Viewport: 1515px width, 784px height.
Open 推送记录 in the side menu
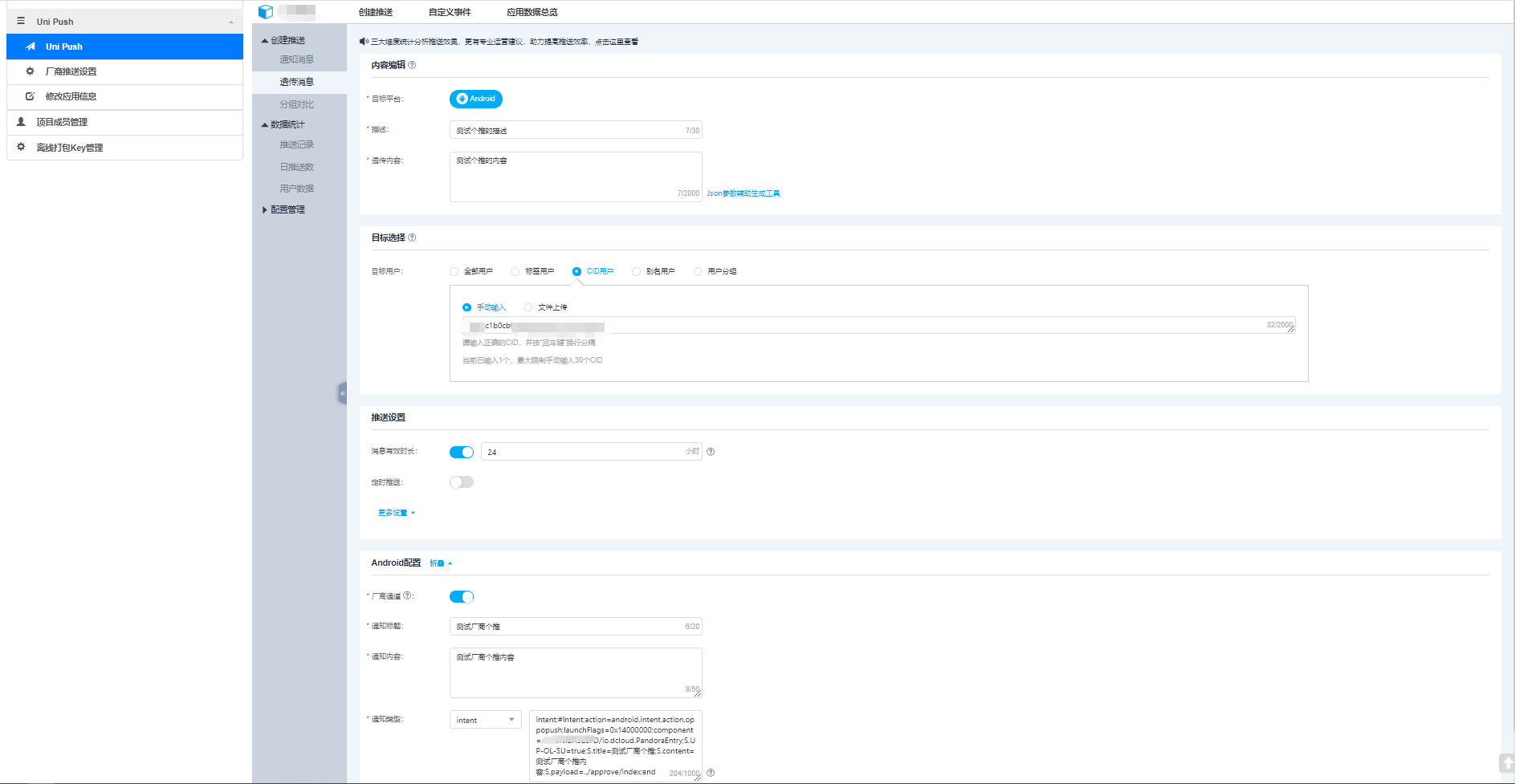point(297,144)
